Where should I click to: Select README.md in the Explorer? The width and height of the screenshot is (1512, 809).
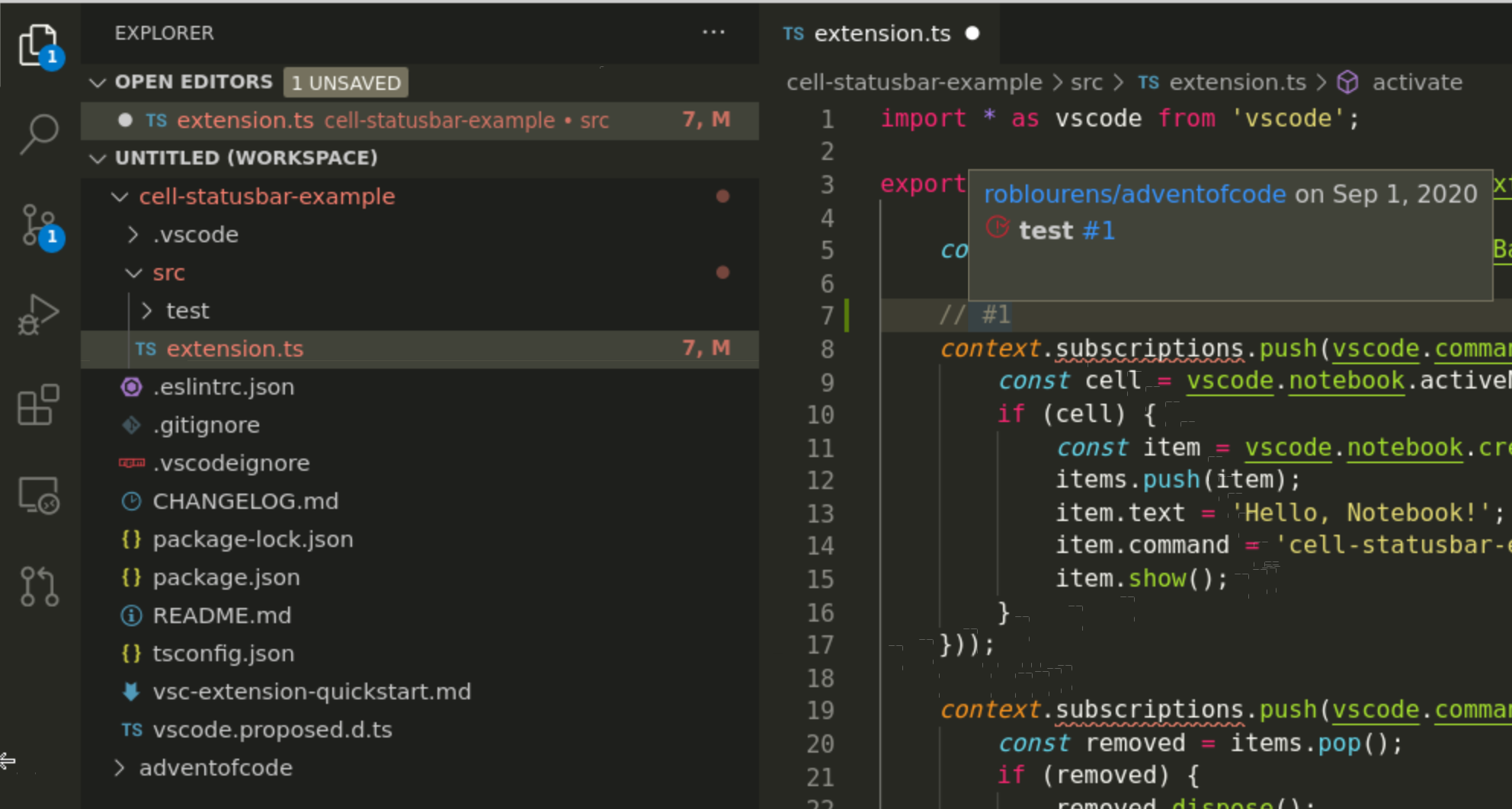[x=222, y=616]
